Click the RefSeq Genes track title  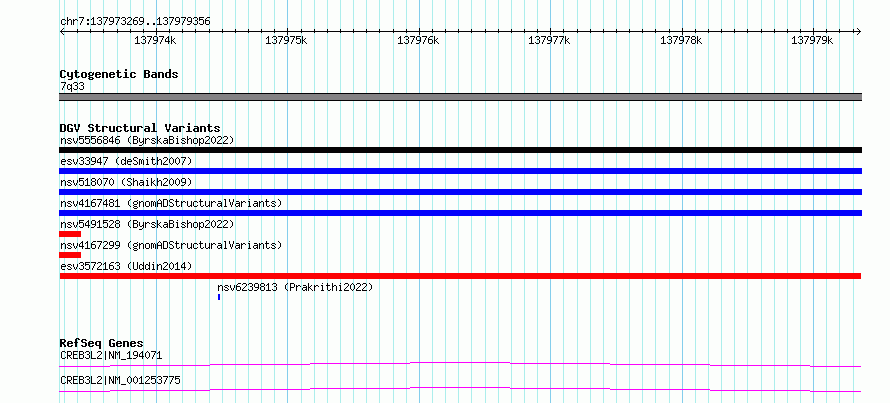click(x=102, y=343)
